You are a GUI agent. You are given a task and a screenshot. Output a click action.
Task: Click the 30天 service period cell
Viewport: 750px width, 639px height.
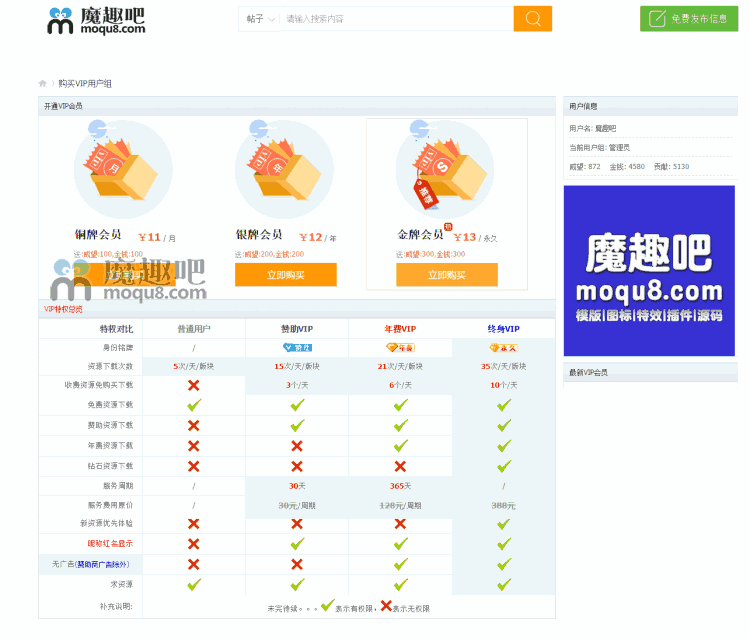pos(297,486)
